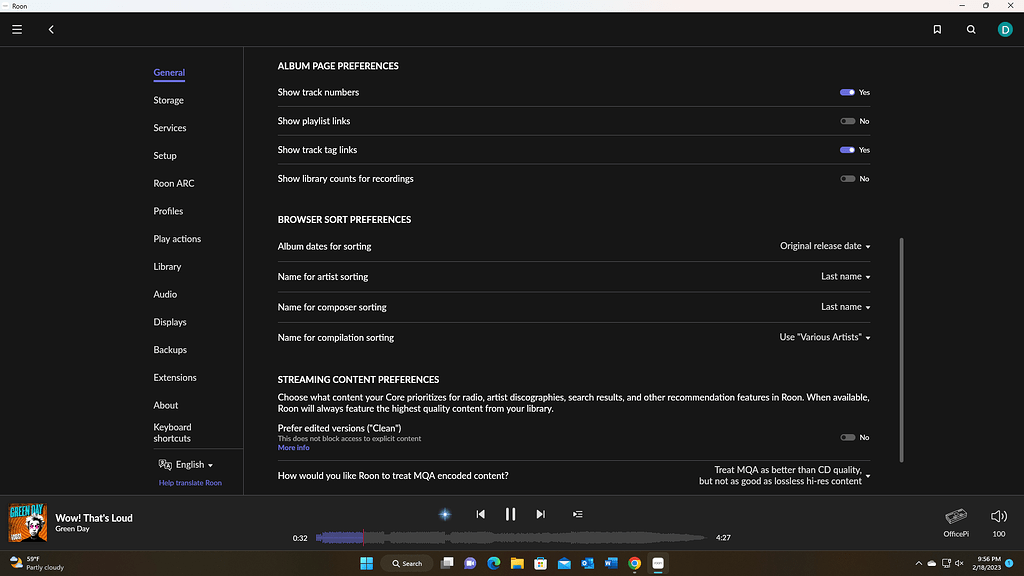Open Roon search
This screenshot has width=1024, height=576.
971,29
